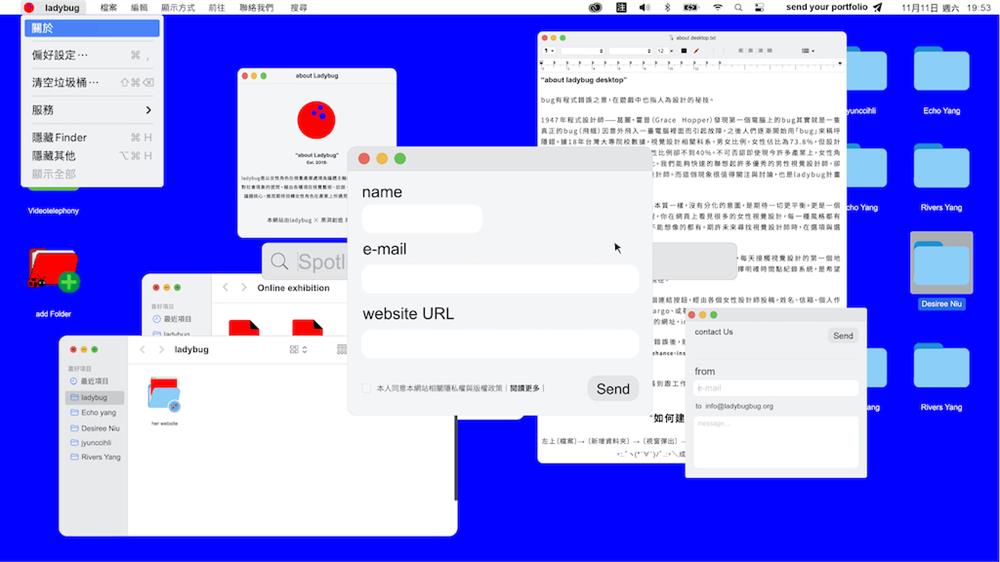Open the 檔案 menu in the menu bar
This screenshot has width=1000, height=562.
(108, 8)
